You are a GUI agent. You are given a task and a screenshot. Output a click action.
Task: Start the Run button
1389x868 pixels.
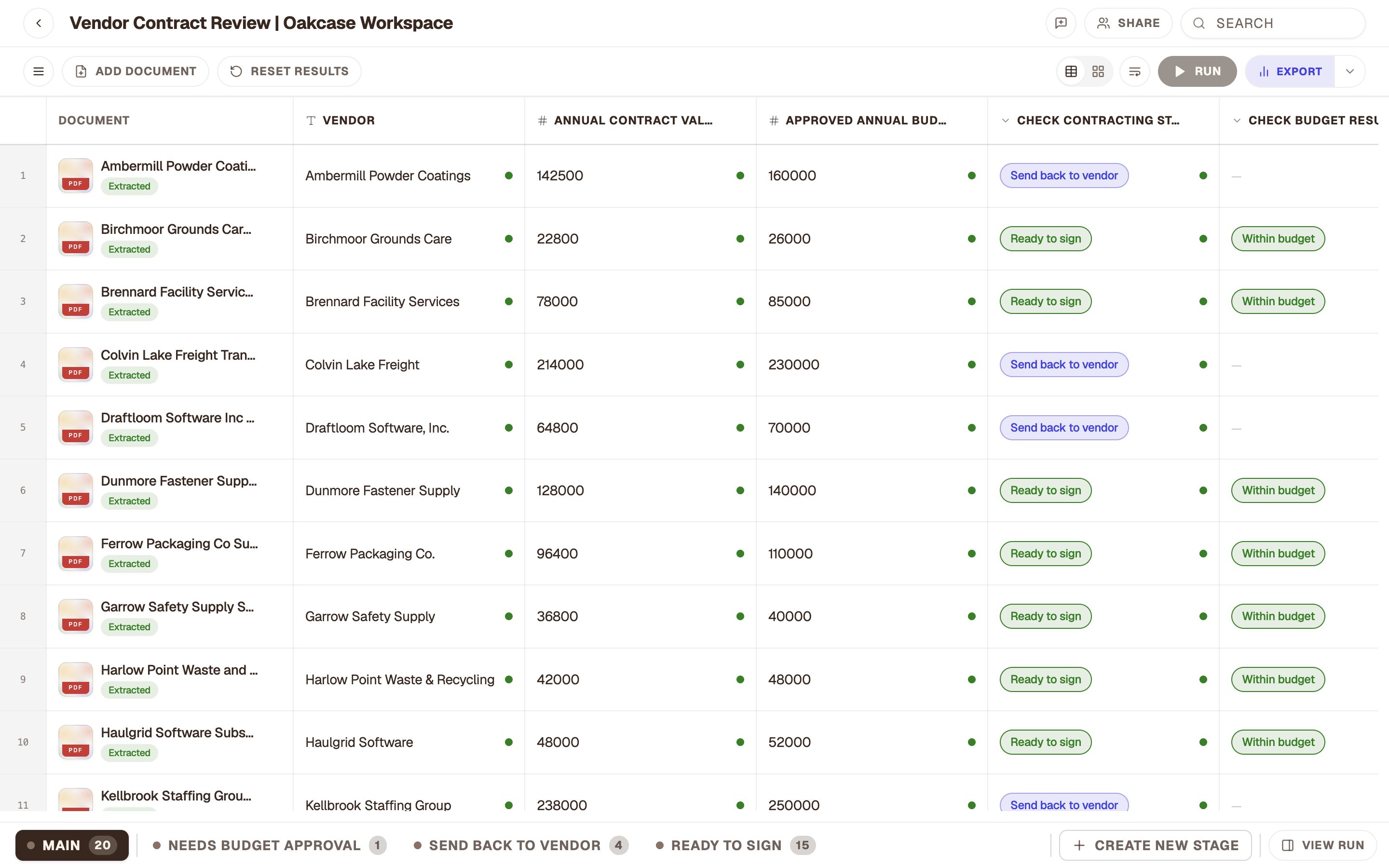click(x=1198, y=71)
